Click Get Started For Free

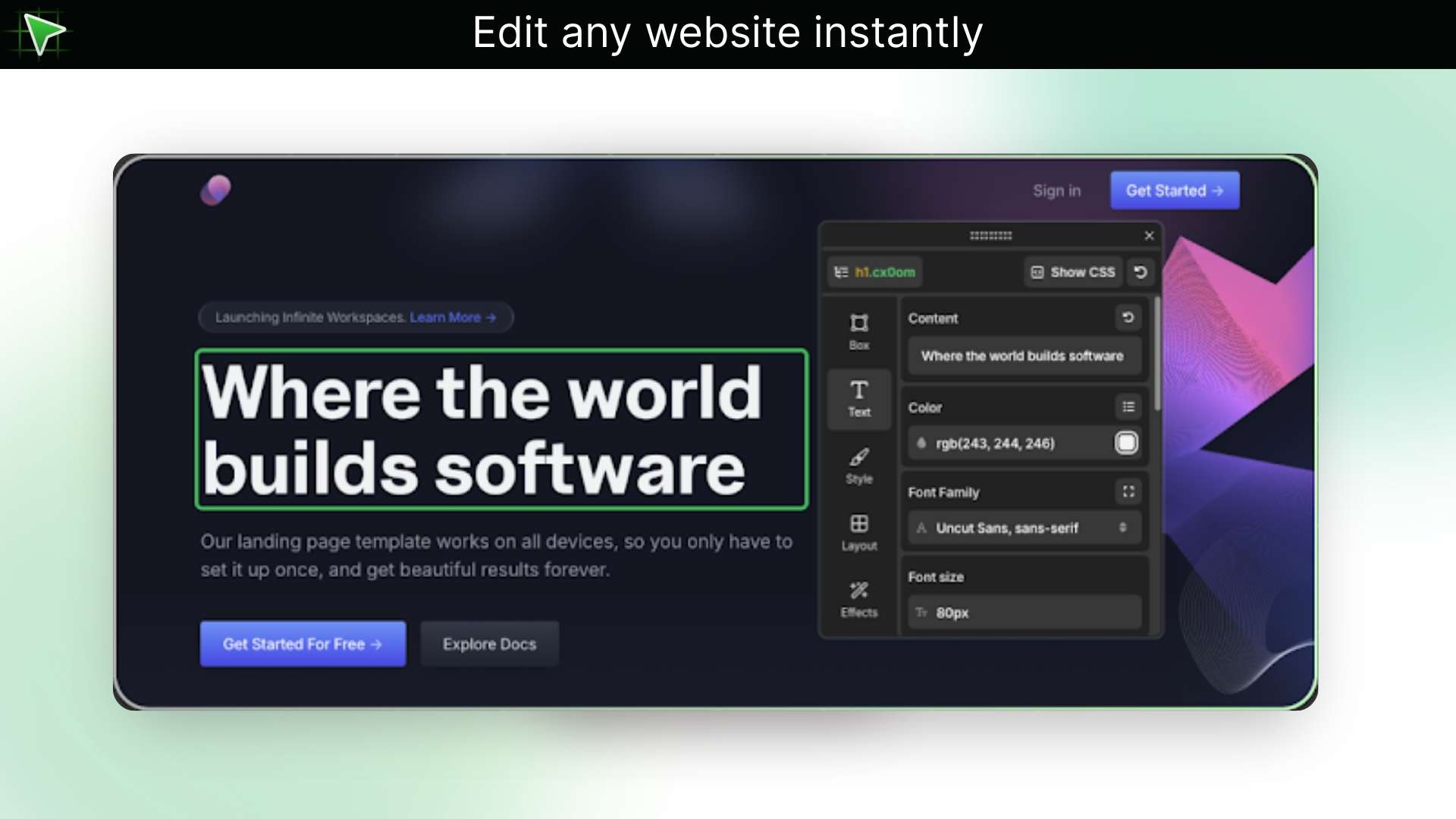coord(302,643)
